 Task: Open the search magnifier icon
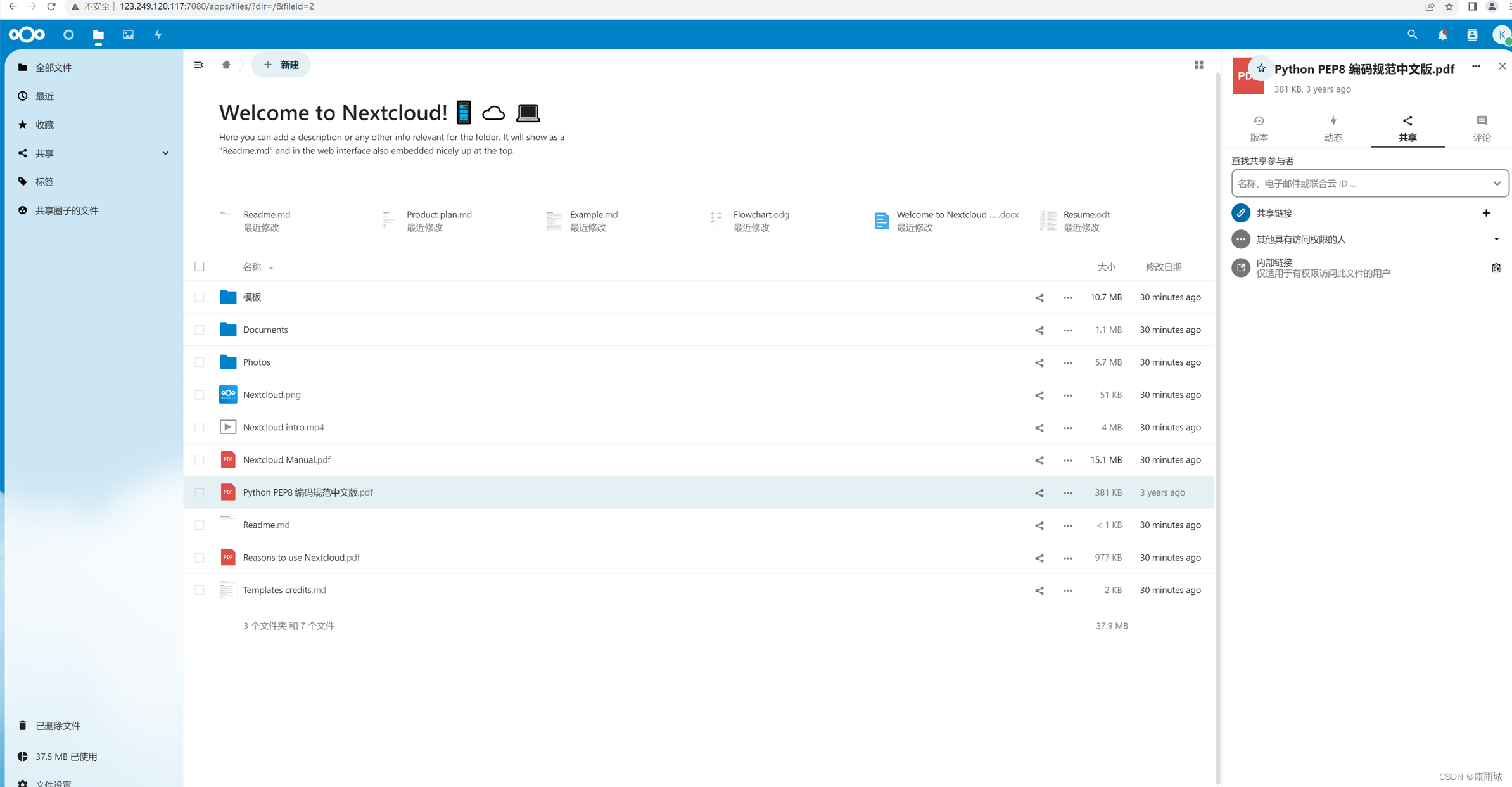[1412, 35]
